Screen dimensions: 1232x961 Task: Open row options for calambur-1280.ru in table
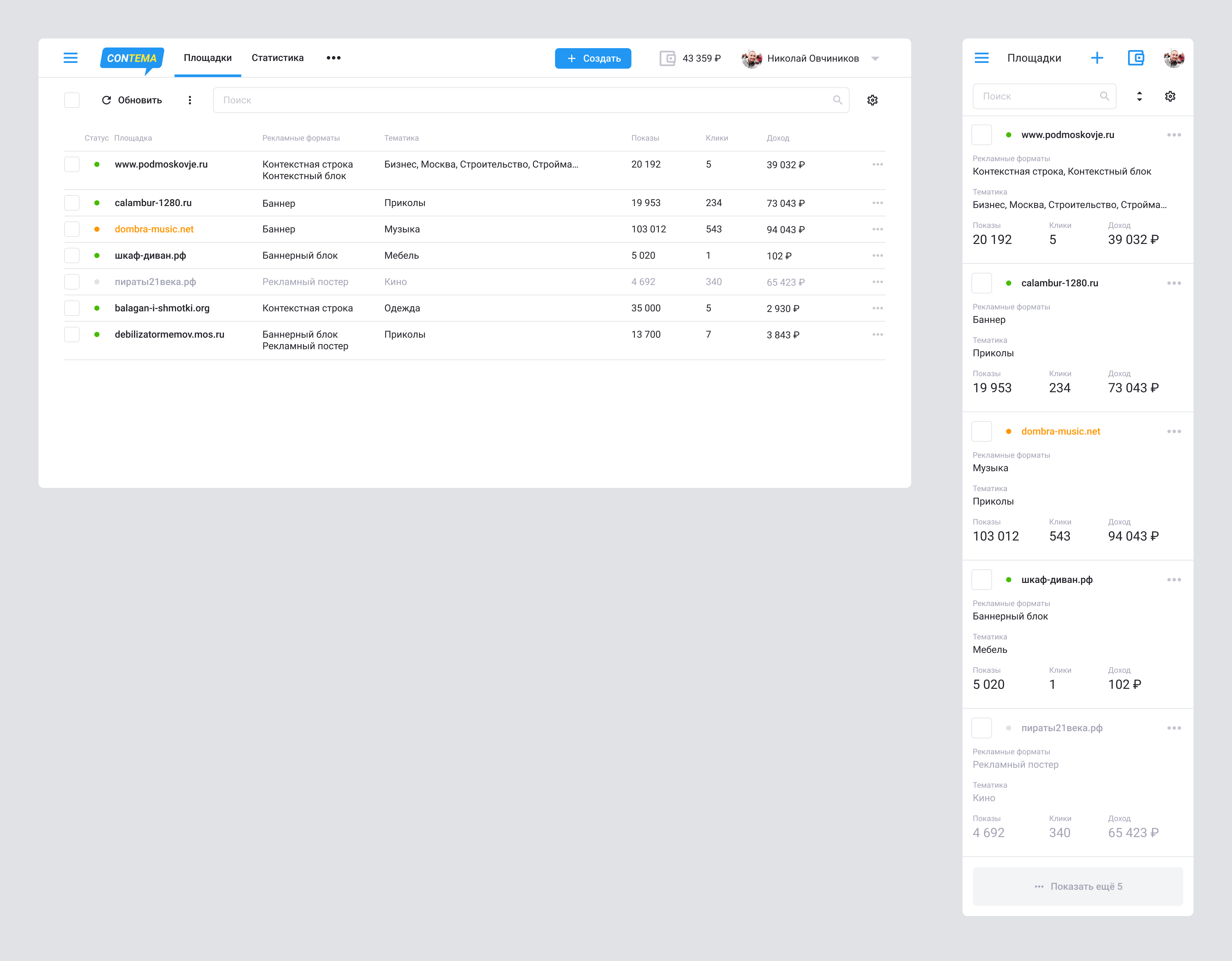877,203
